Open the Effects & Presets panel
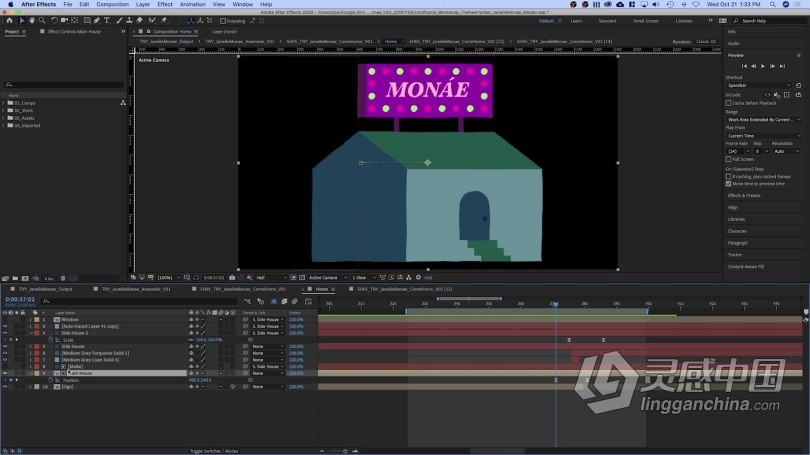810x455 pixels. coord(744,195)
